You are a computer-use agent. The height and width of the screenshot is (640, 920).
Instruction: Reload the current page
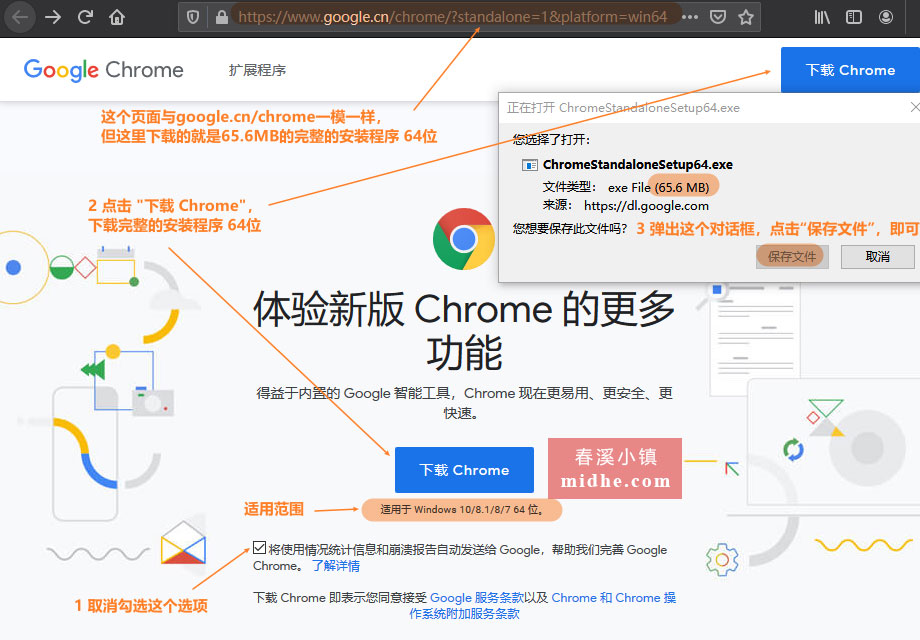pyautogui.click(x=85, y=17)
